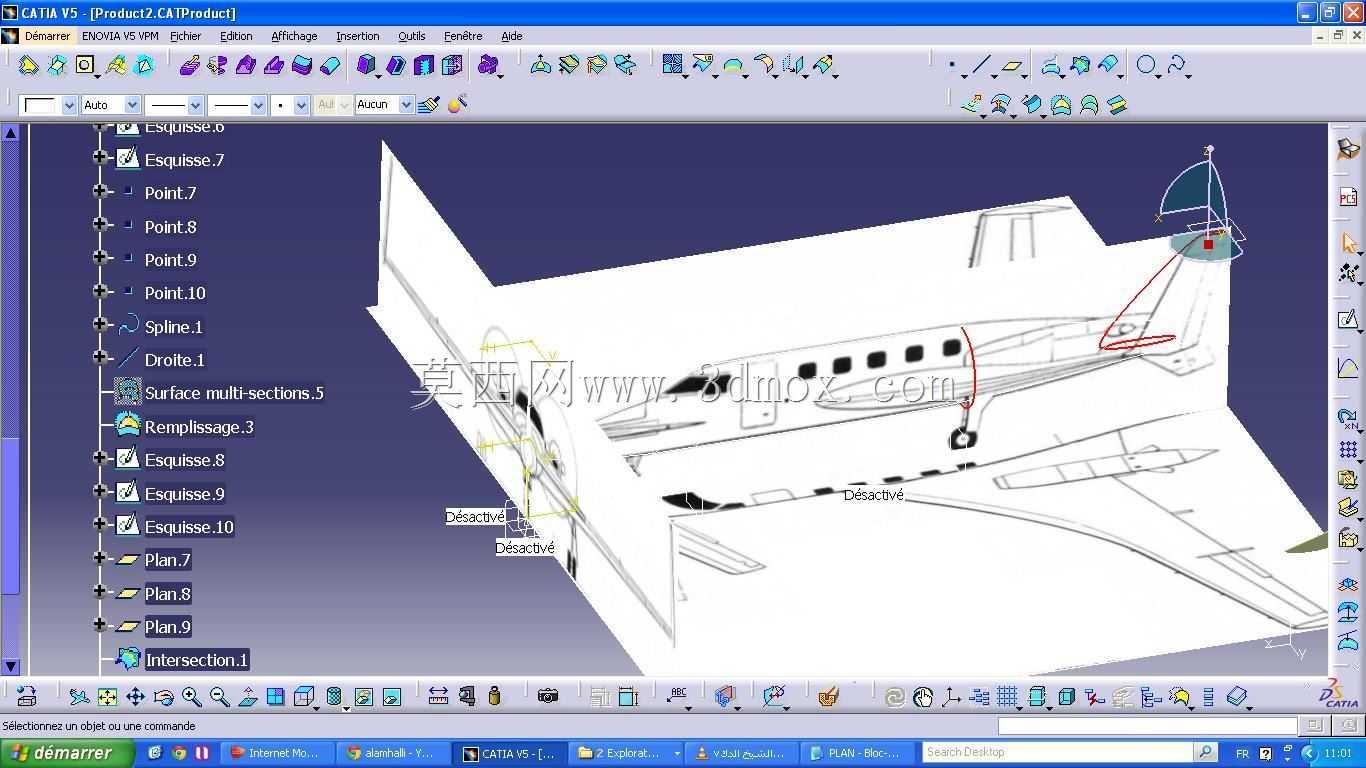Click the Zoom Out icon
1366x768 pixels.
[x=219, y=696]
